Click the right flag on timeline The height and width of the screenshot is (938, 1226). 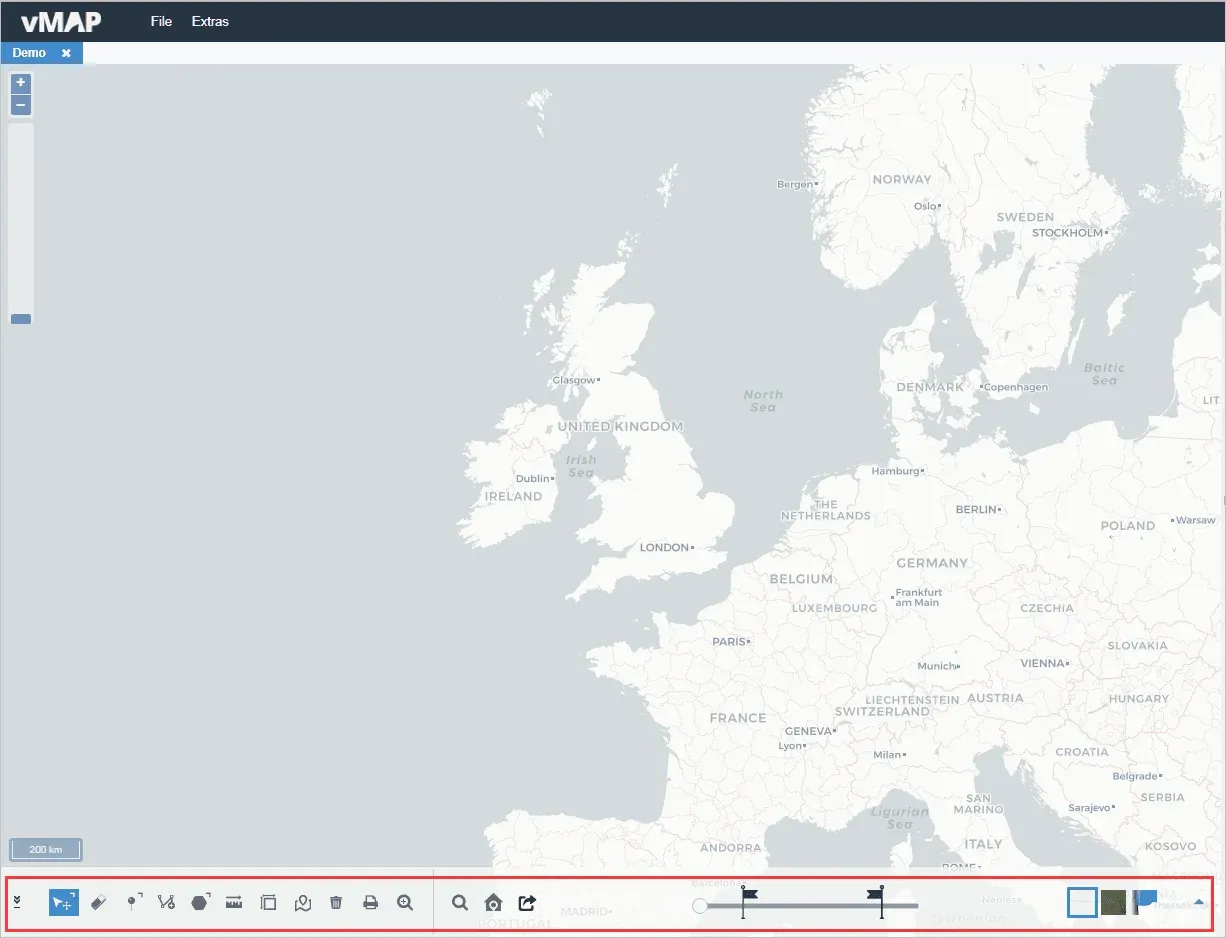coord(877,900)
